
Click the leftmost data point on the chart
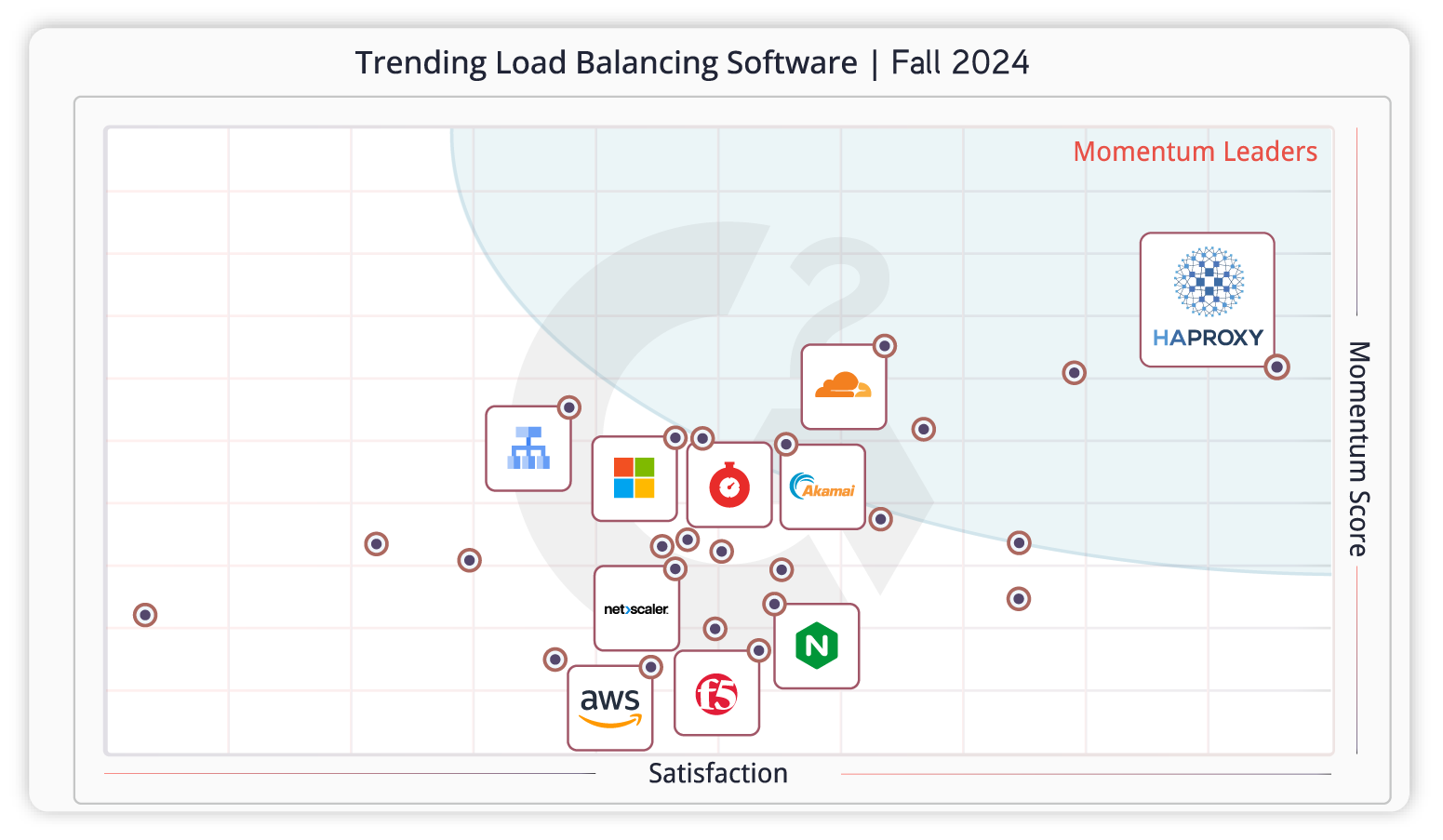[x=145, y=615]
